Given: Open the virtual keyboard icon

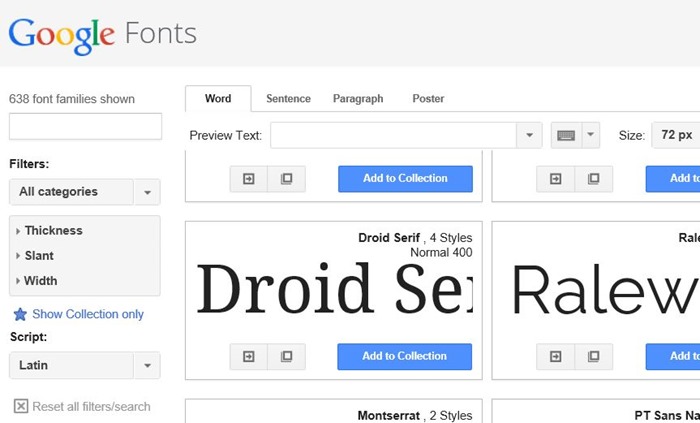Looking at the screenshot, I should tap(566, 135).
